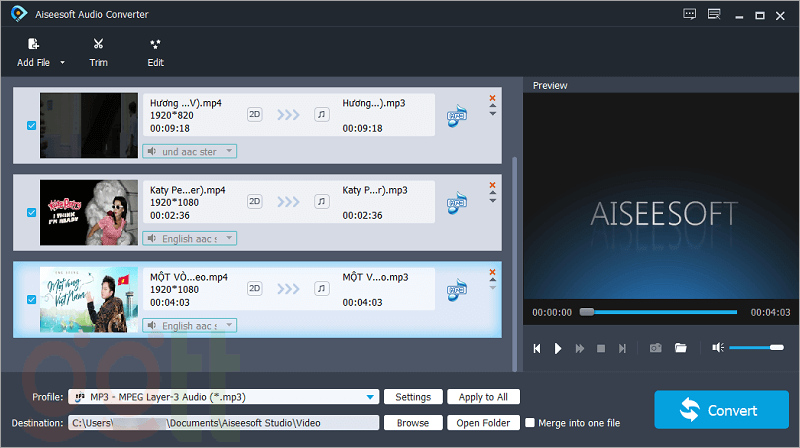Open the Trim scissors tool
This screenshot has height=448, width=800.
[98, 44]
